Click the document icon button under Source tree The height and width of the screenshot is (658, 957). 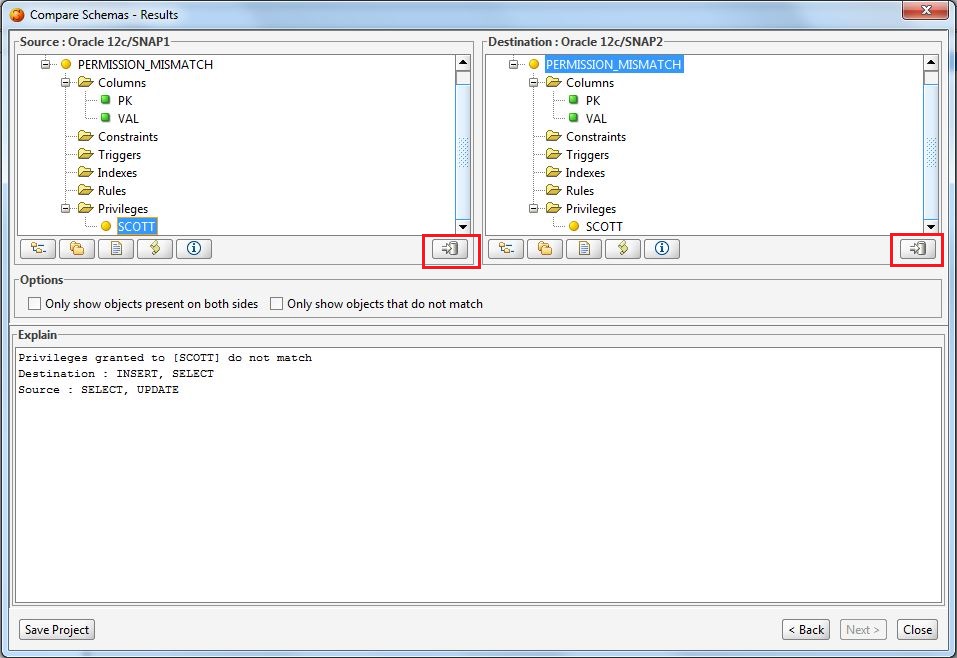[116, 248]
